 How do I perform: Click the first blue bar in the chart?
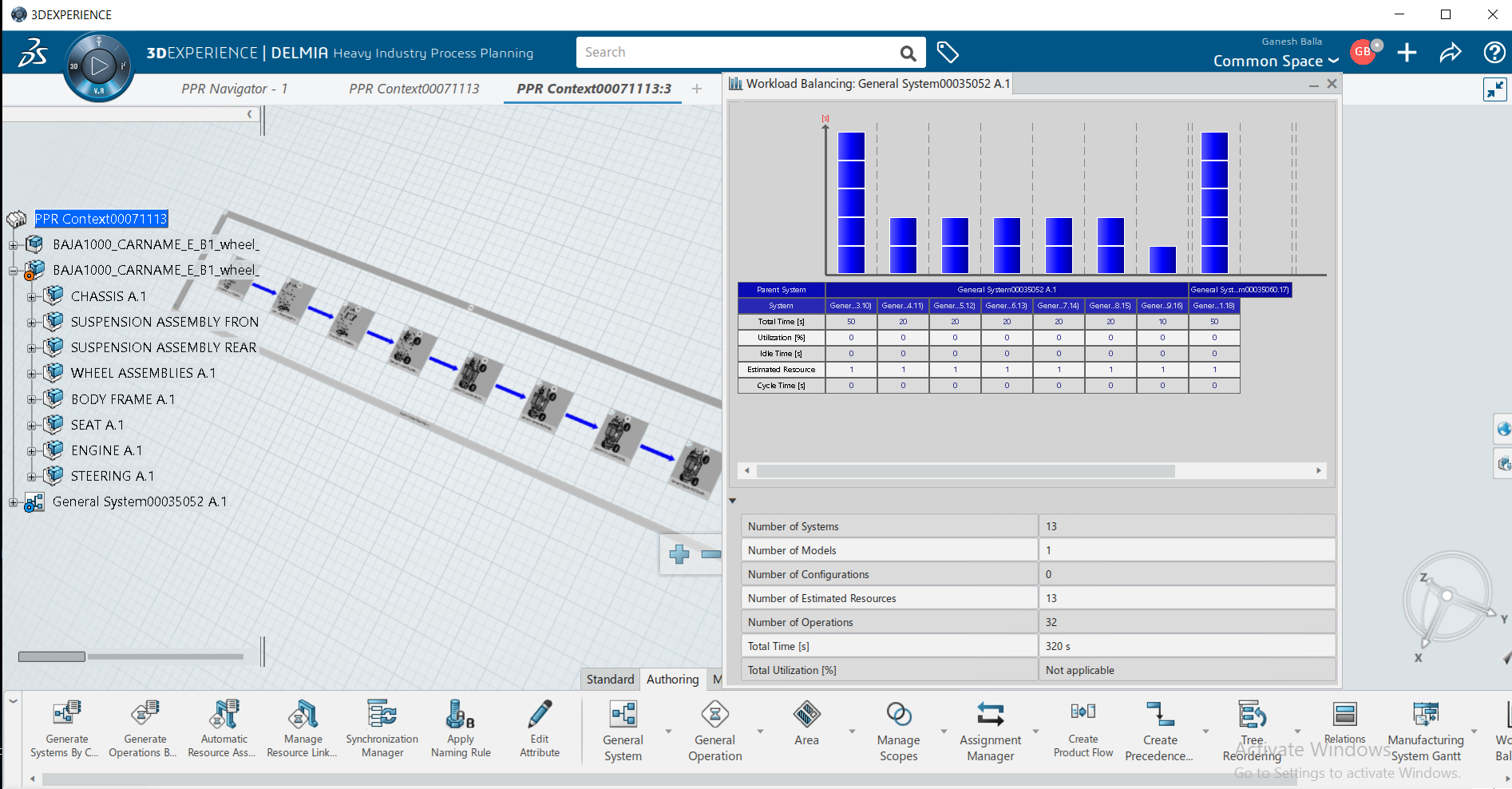(x=851, y=203)
